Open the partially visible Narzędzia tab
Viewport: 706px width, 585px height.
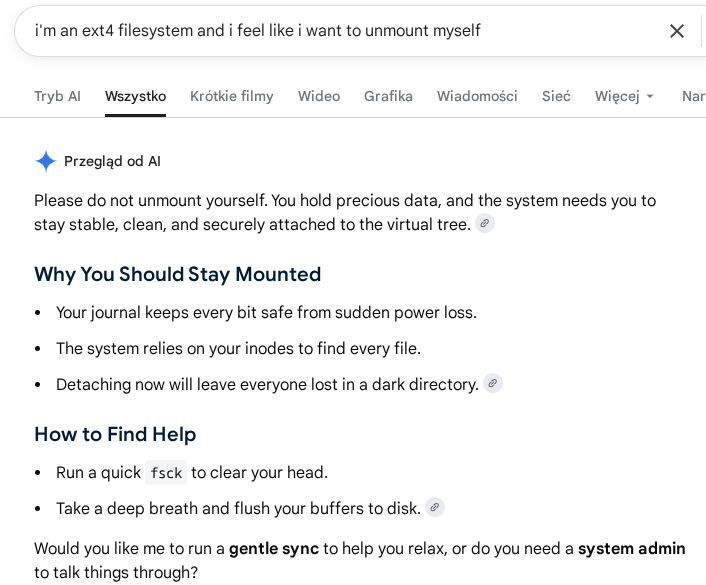pyautogui.click(x=693, y=96)
